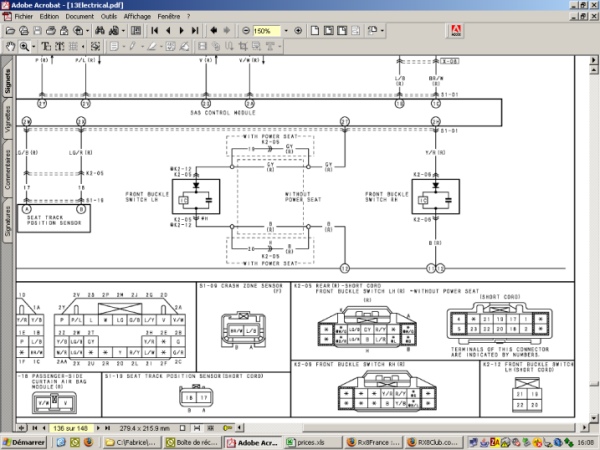Click the status bar last page button

(x=108, y=428)
